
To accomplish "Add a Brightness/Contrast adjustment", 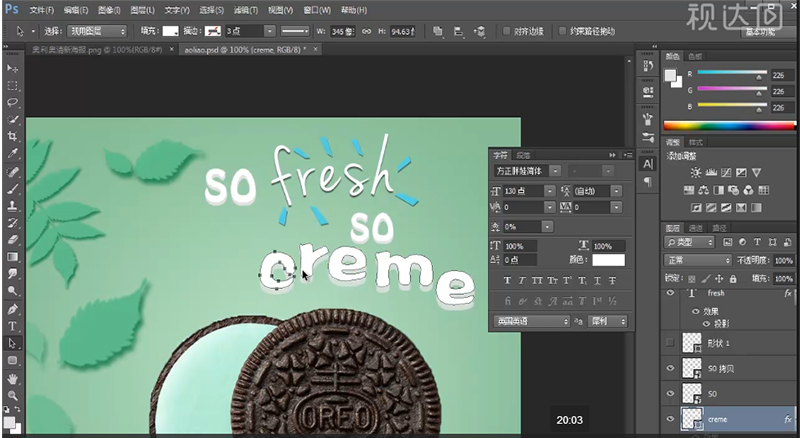I will [695, 173].
